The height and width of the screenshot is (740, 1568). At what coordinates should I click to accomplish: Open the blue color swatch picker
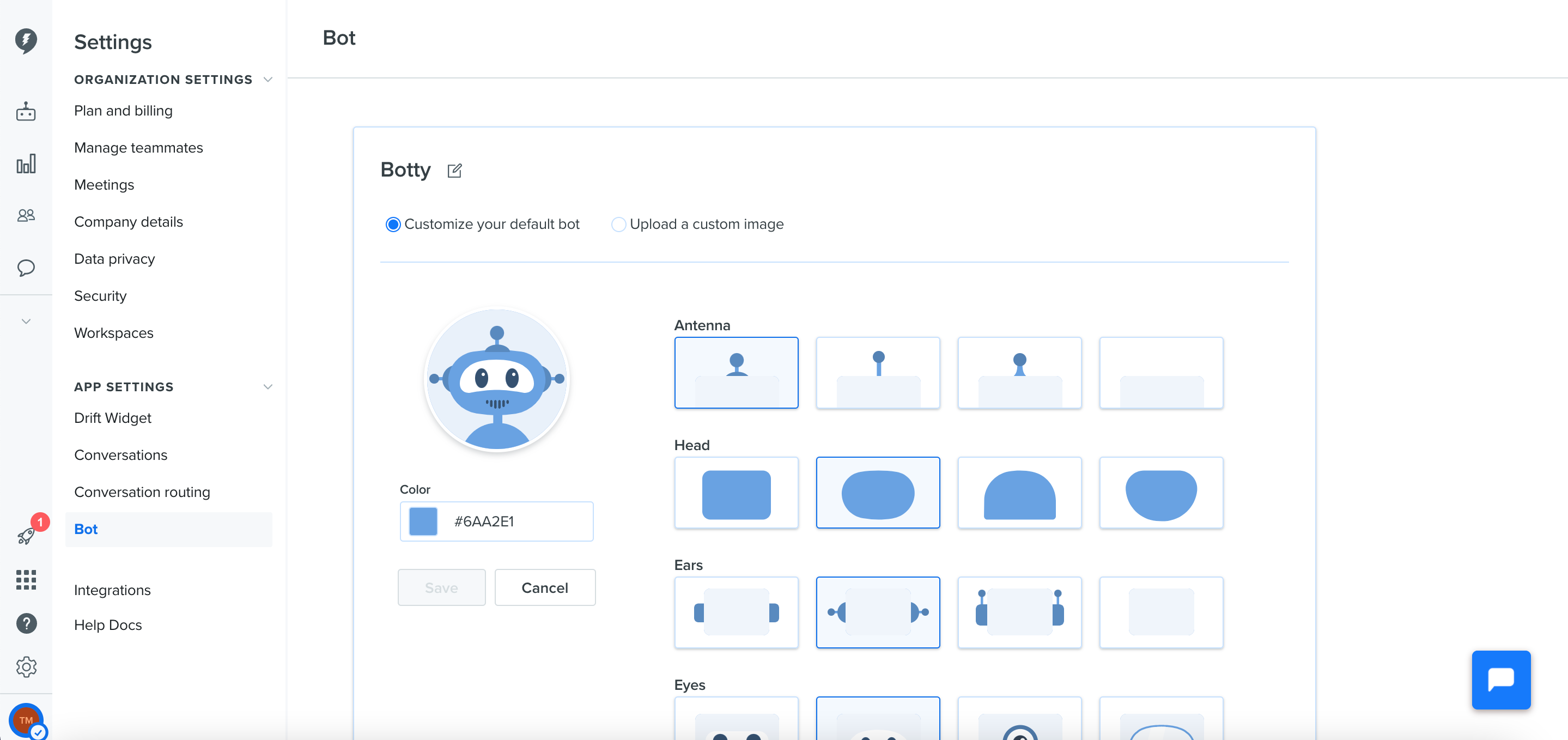pyautogui.click(x=423, y=521)
